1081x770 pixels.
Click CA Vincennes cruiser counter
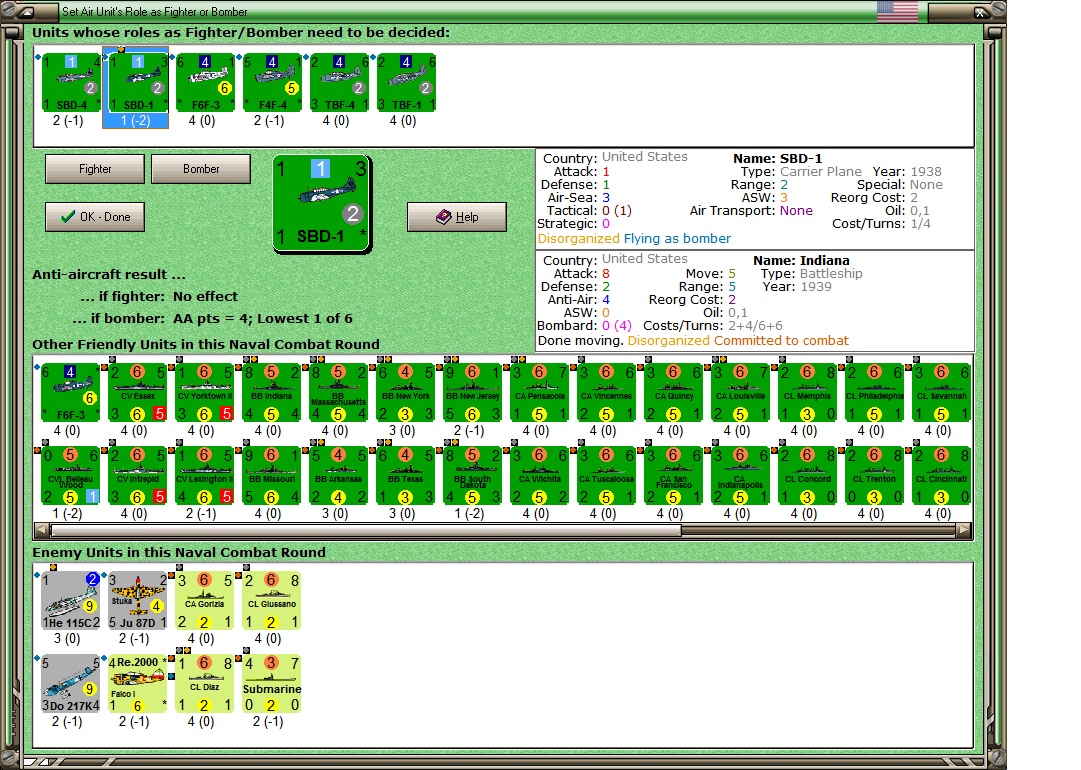pos(606,393)
